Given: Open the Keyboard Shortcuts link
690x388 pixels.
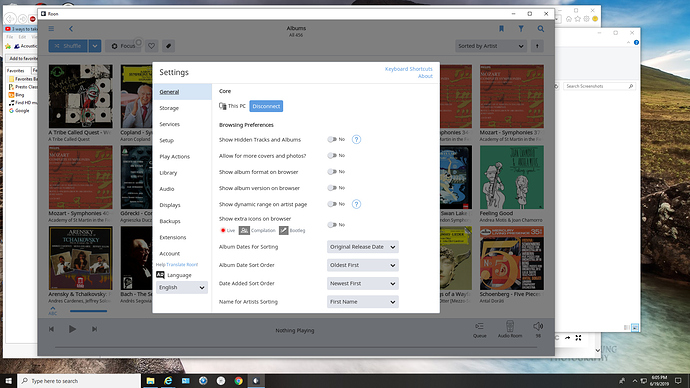Looking at the screenshot, I should coord(408,69).
